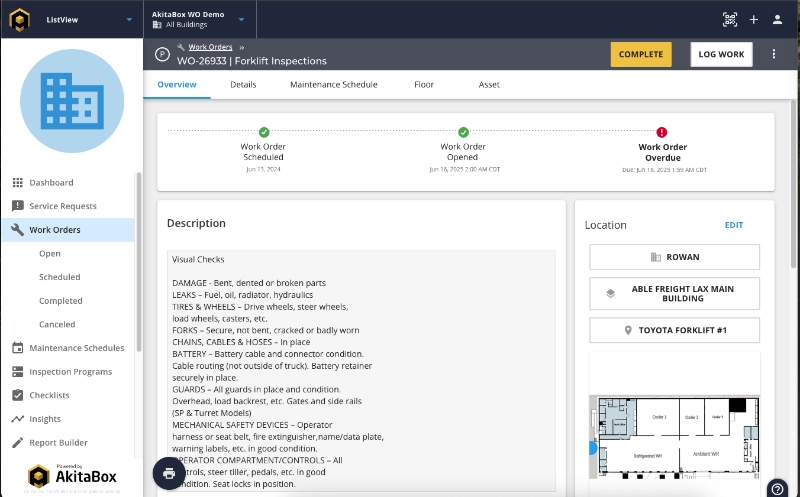Viewport: 800px width, 497px height.
Task: Click the Dashboard grid icon
Action: point(18,183)
